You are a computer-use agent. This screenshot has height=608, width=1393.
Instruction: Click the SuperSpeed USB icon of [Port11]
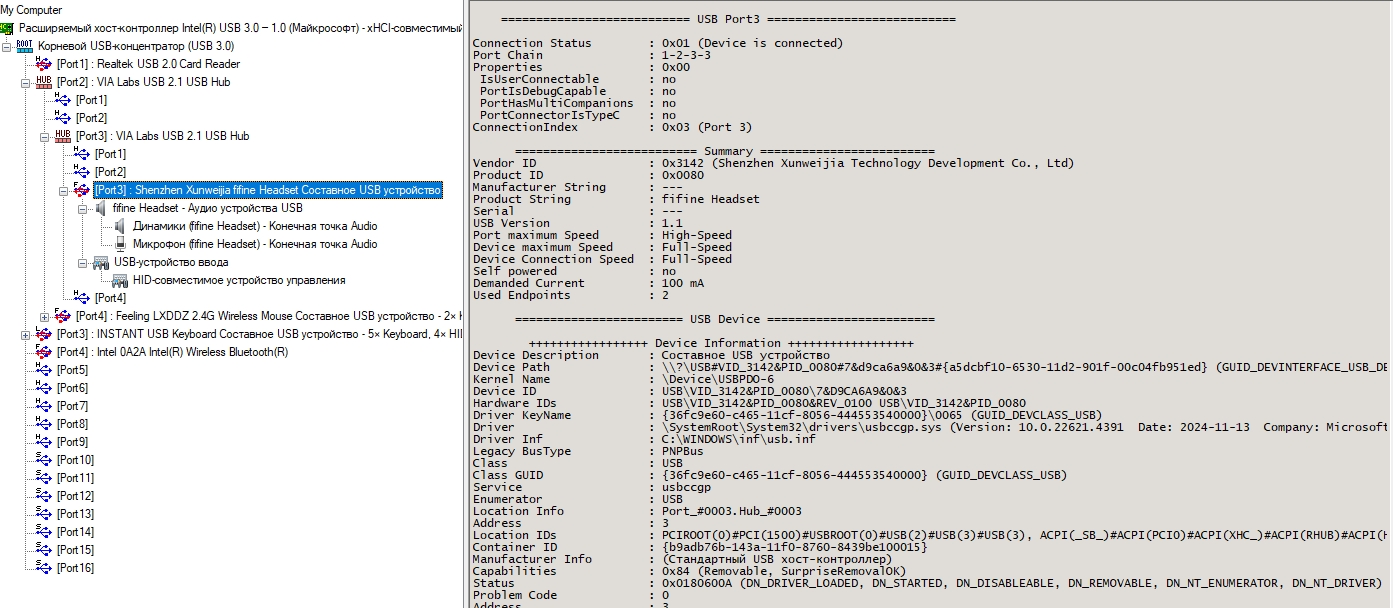tap(44, 478)
